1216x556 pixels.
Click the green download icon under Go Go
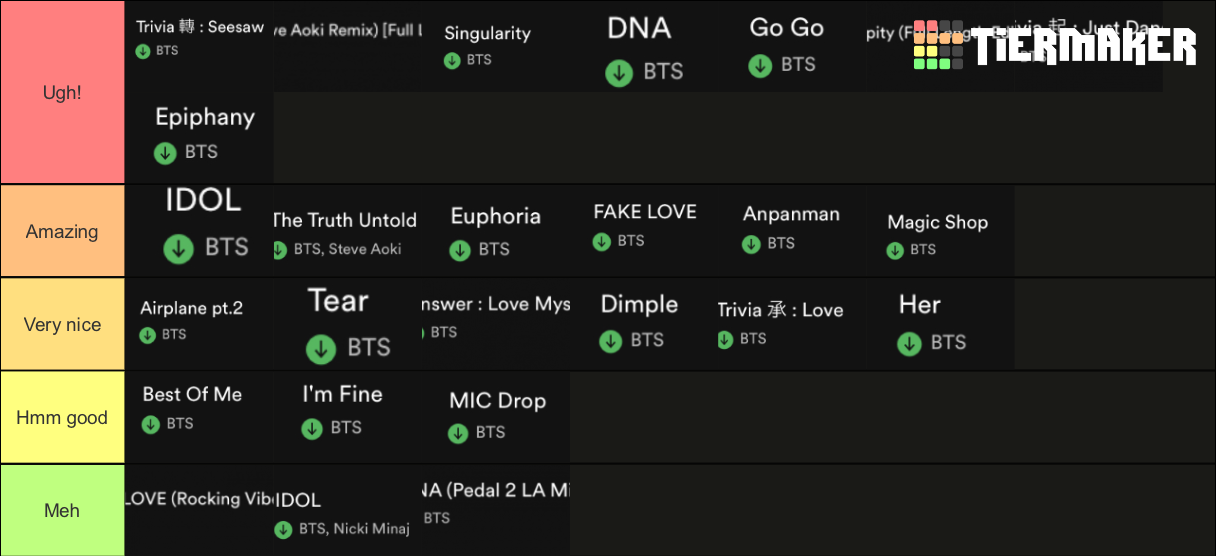click(760, 66)
